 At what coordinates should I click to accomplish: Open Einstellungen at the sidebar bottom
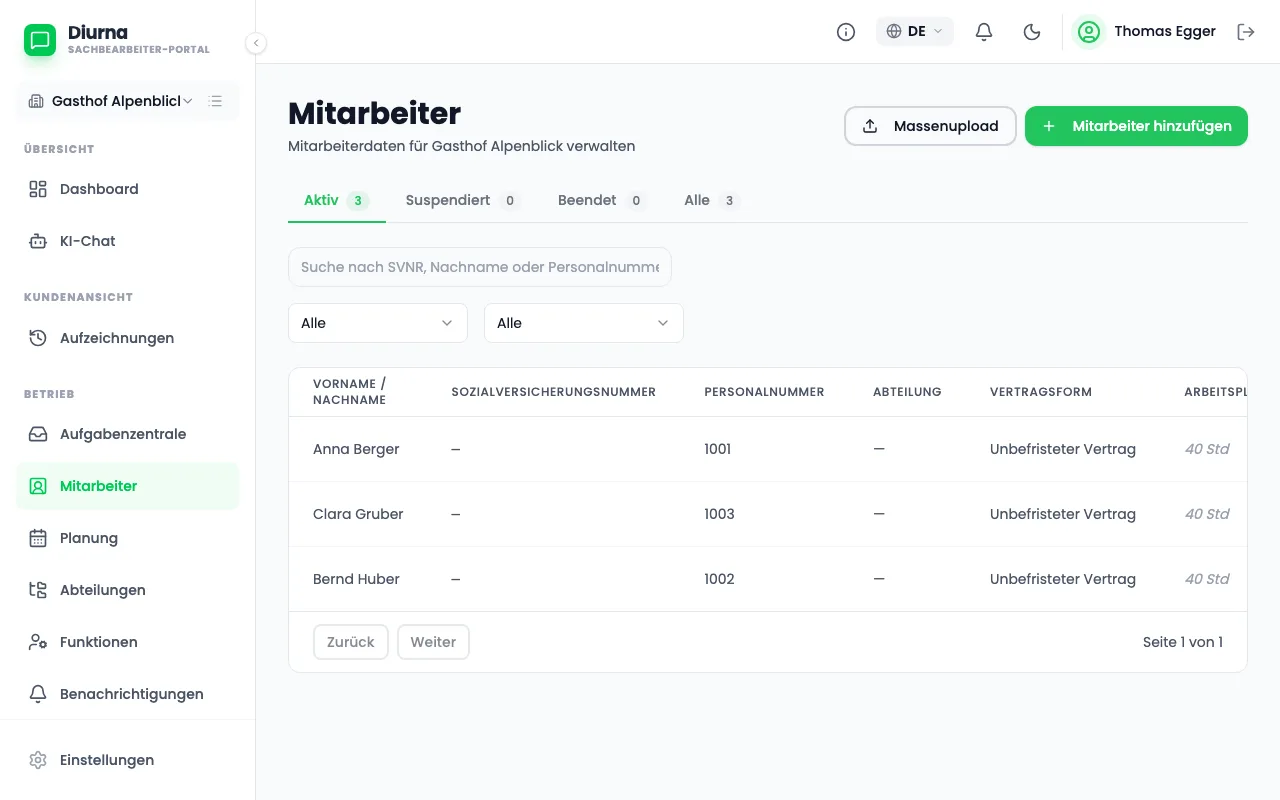[x=128, y=760]
